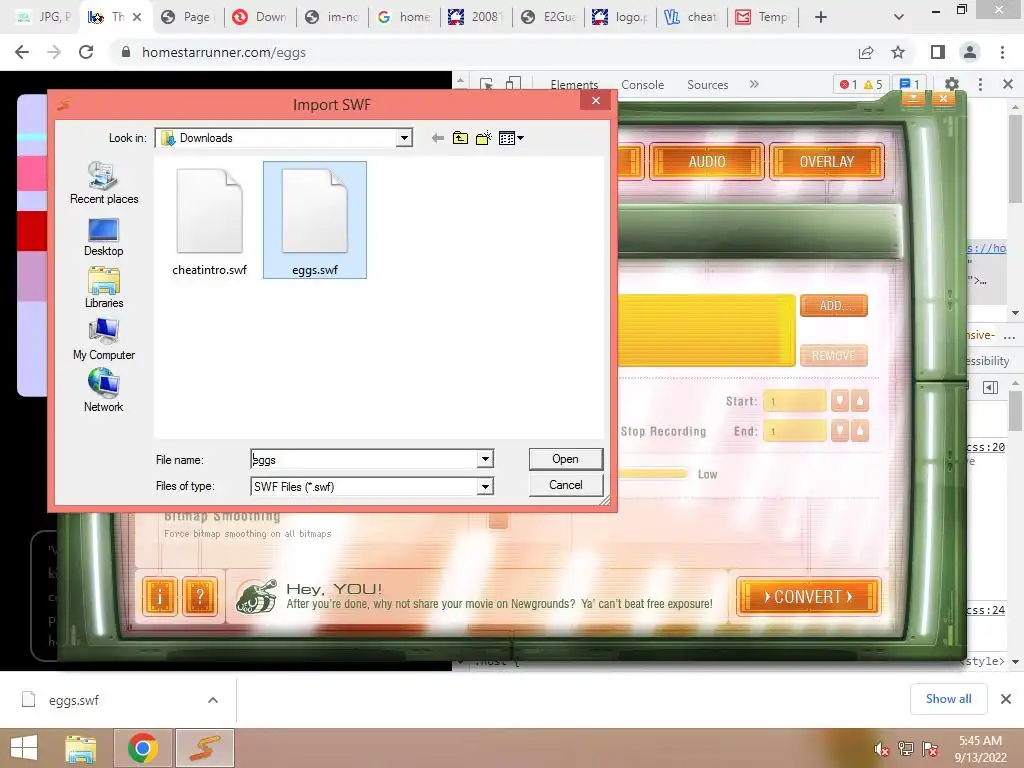Adjust the quality slider near Low
Screen dimensions: 1024x768
pyautogui.click(x=653, y=474)
